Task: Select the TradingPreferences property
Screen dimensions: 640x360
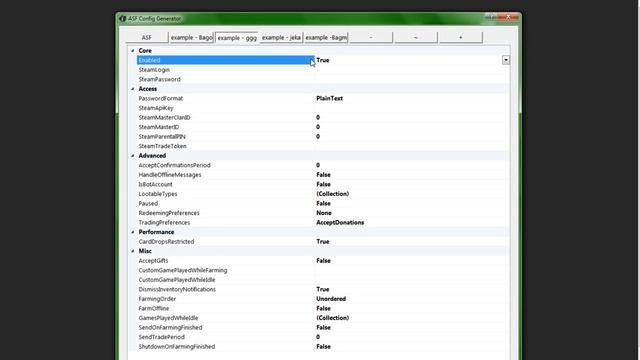Action: coord(164,223)
